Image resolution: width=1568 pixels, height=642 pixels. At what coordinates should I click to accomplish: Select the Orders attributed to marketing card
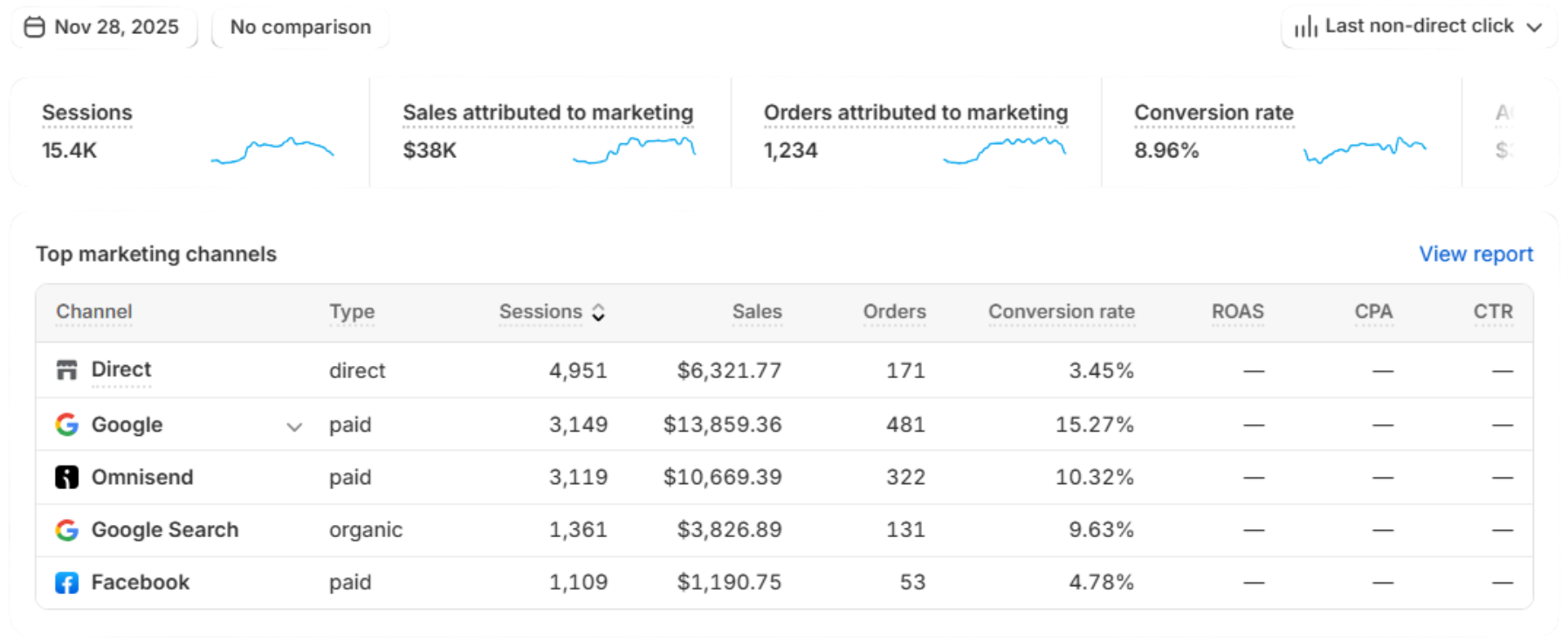click(915, 133)
